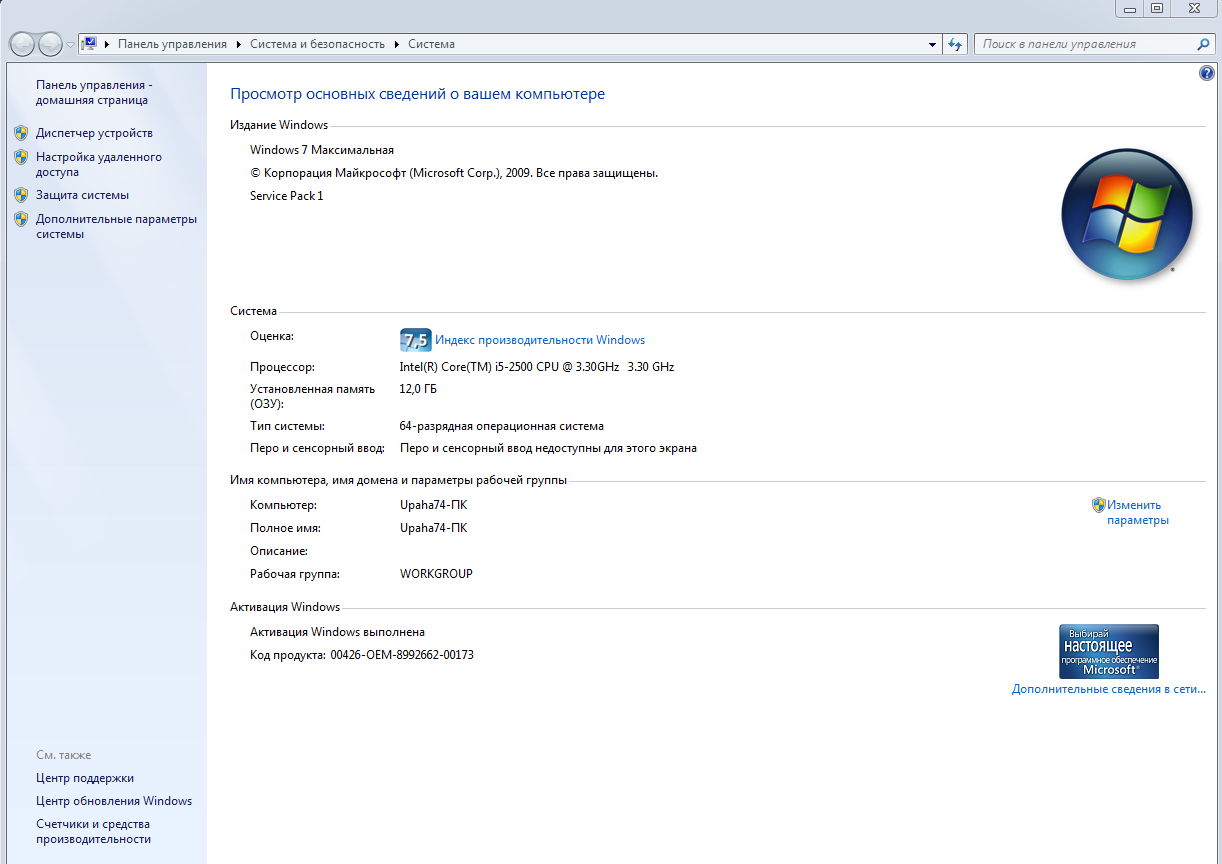Select 'Система' breadcrumb segment
The height and width of the screenshot is (864, 1222).
pos(431,44)
